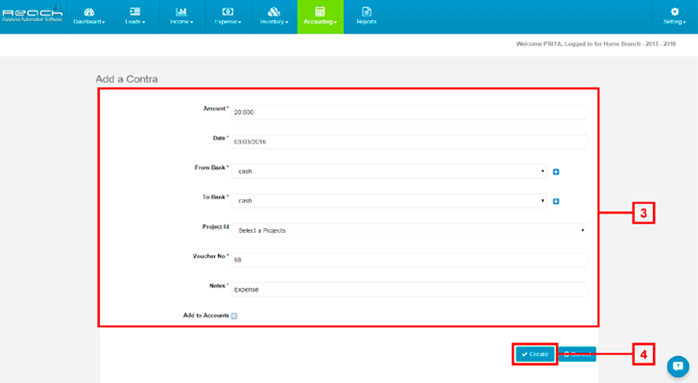Open the Inventory boxes icon menu

point(274,16)
